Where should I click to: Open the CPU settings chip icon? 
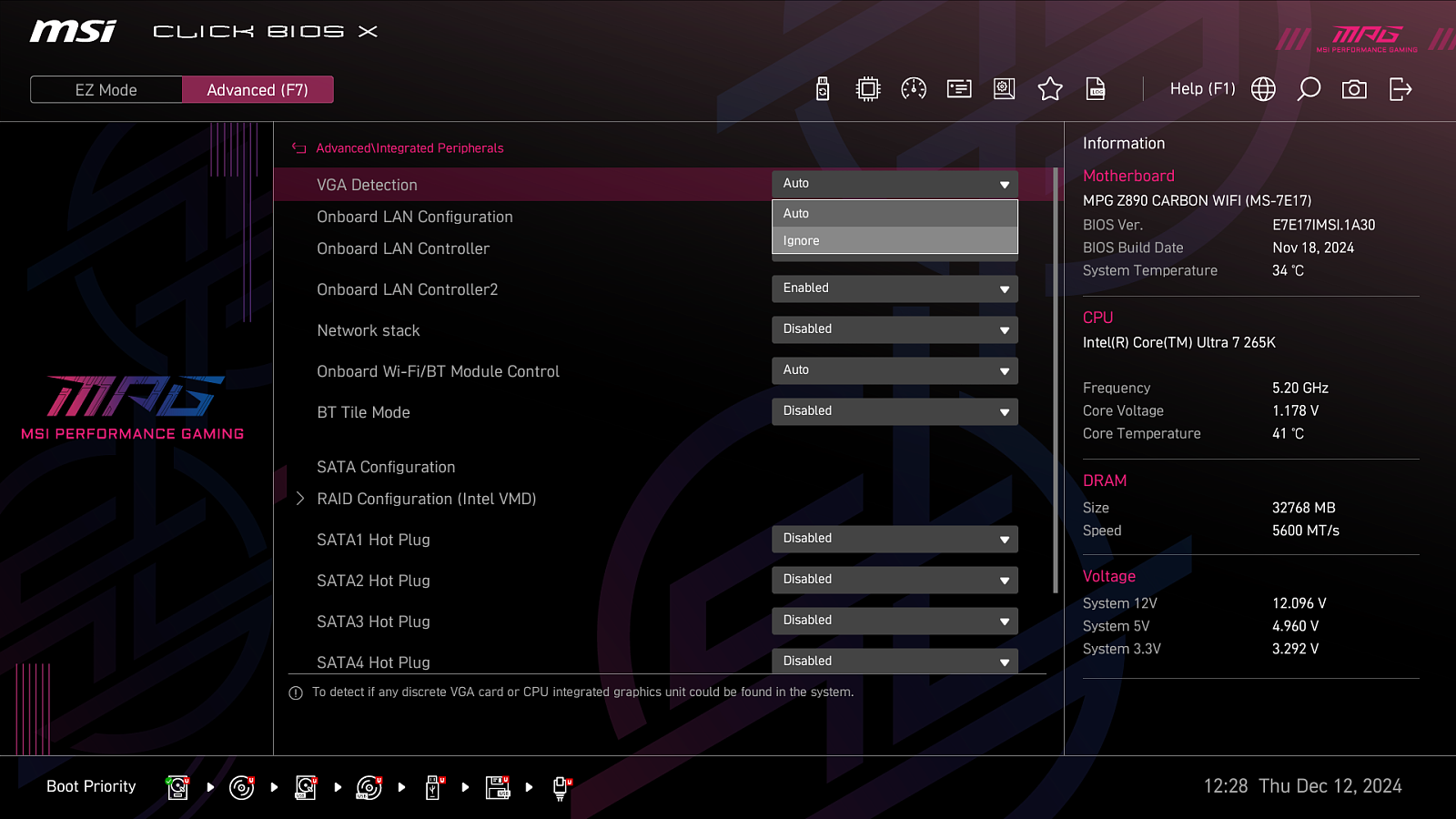[x=868, y=89]
